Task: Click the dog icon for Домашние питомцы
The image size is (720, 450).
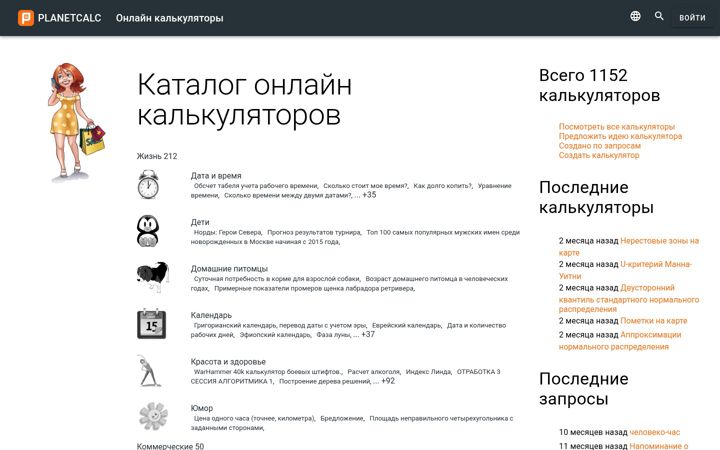Action: [x=153, y=277]
